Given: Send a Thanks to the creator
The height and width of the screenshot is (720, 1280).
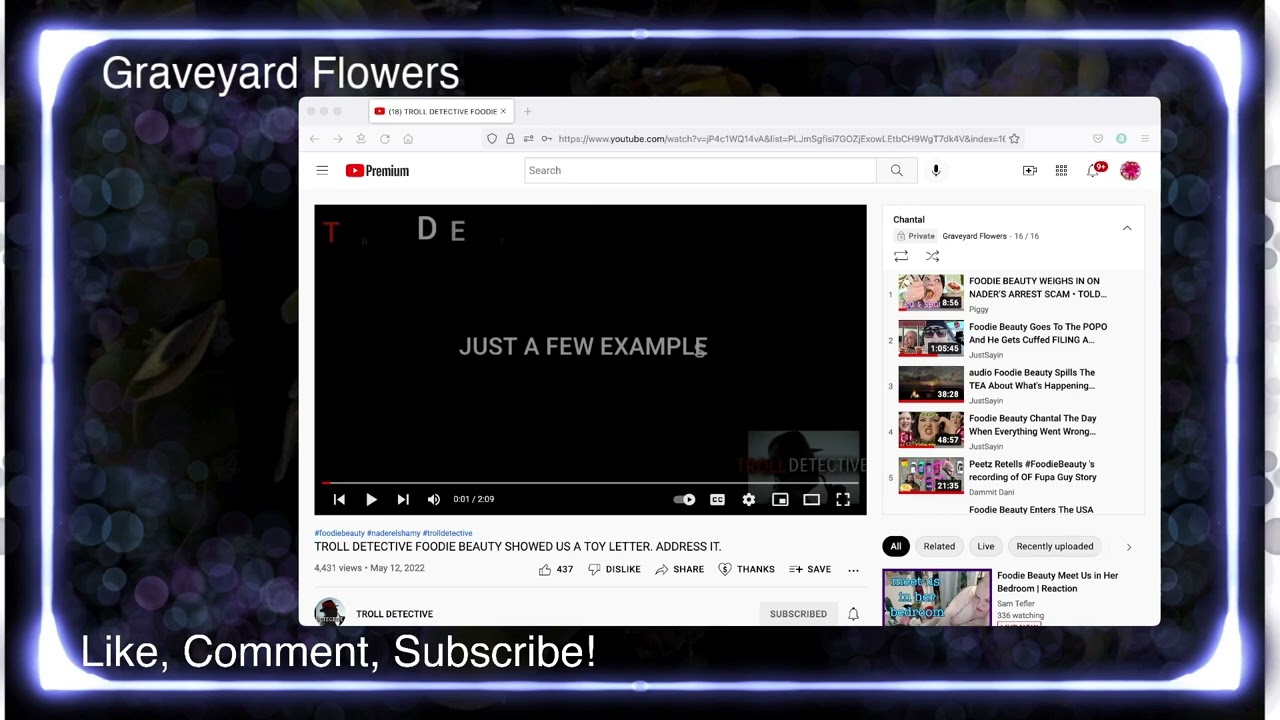Looking at the screenshot, I should coord(746,569).
